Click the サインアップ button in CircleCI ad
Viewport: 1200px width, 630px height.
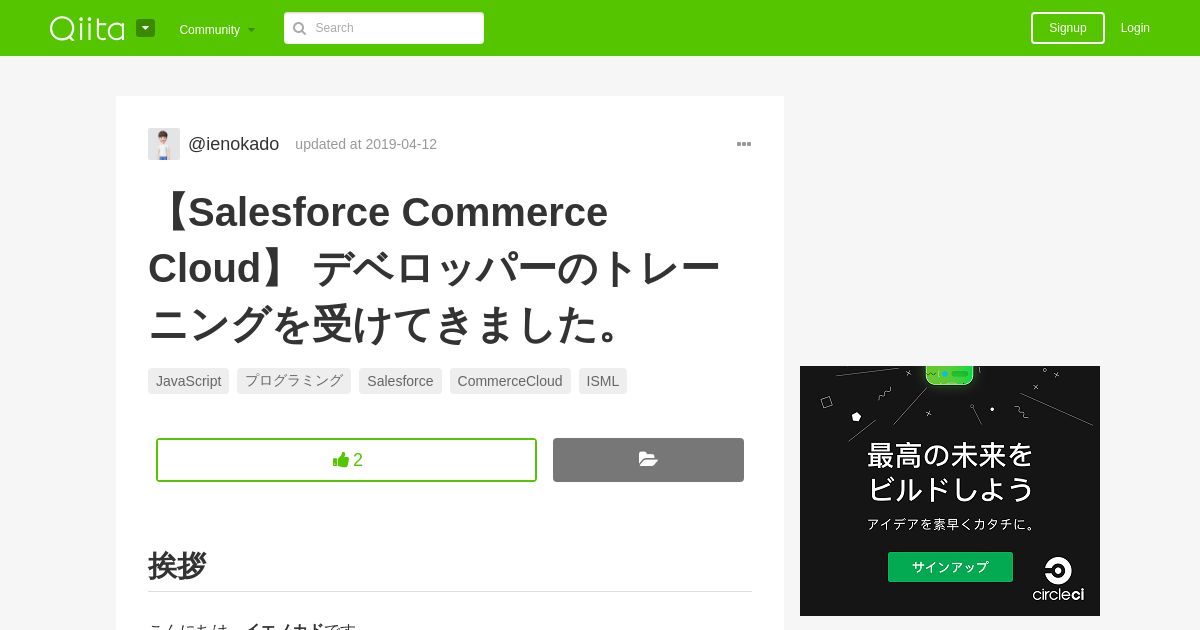click(950, 567)
